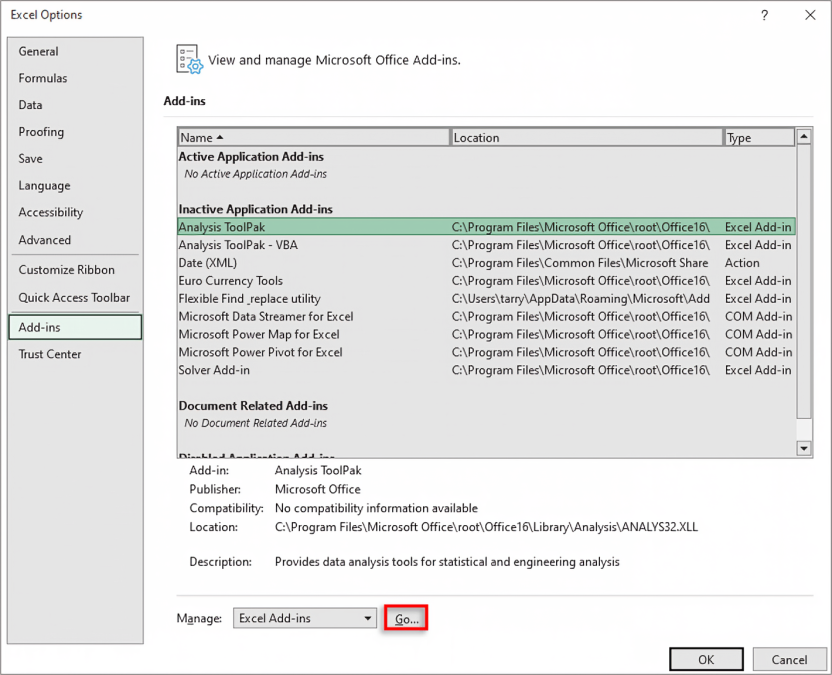832x675 pixels.
Task: Click the Inactive Application Add-ins heading
Action: coord(255,209)
